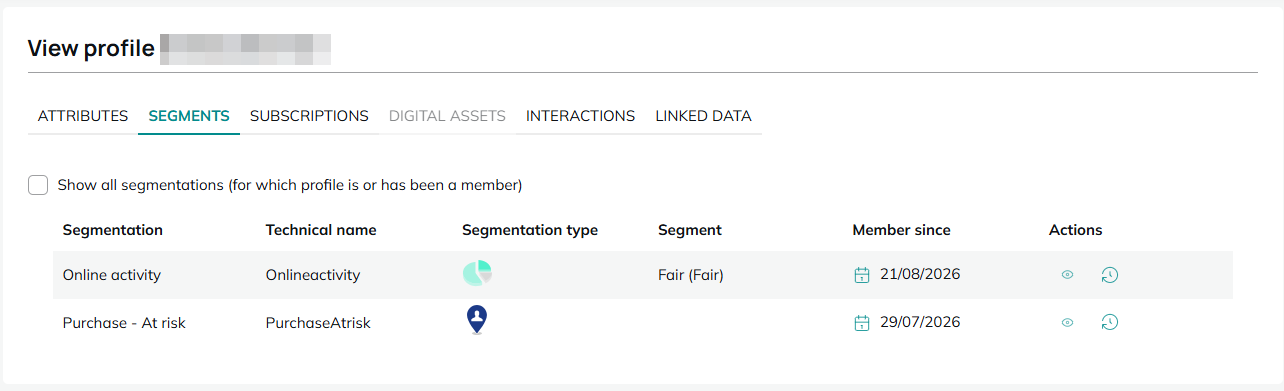Click the Fair (Fair) segment value
The height and width of the screenshot is (391, 1284).
click(690, 274)
